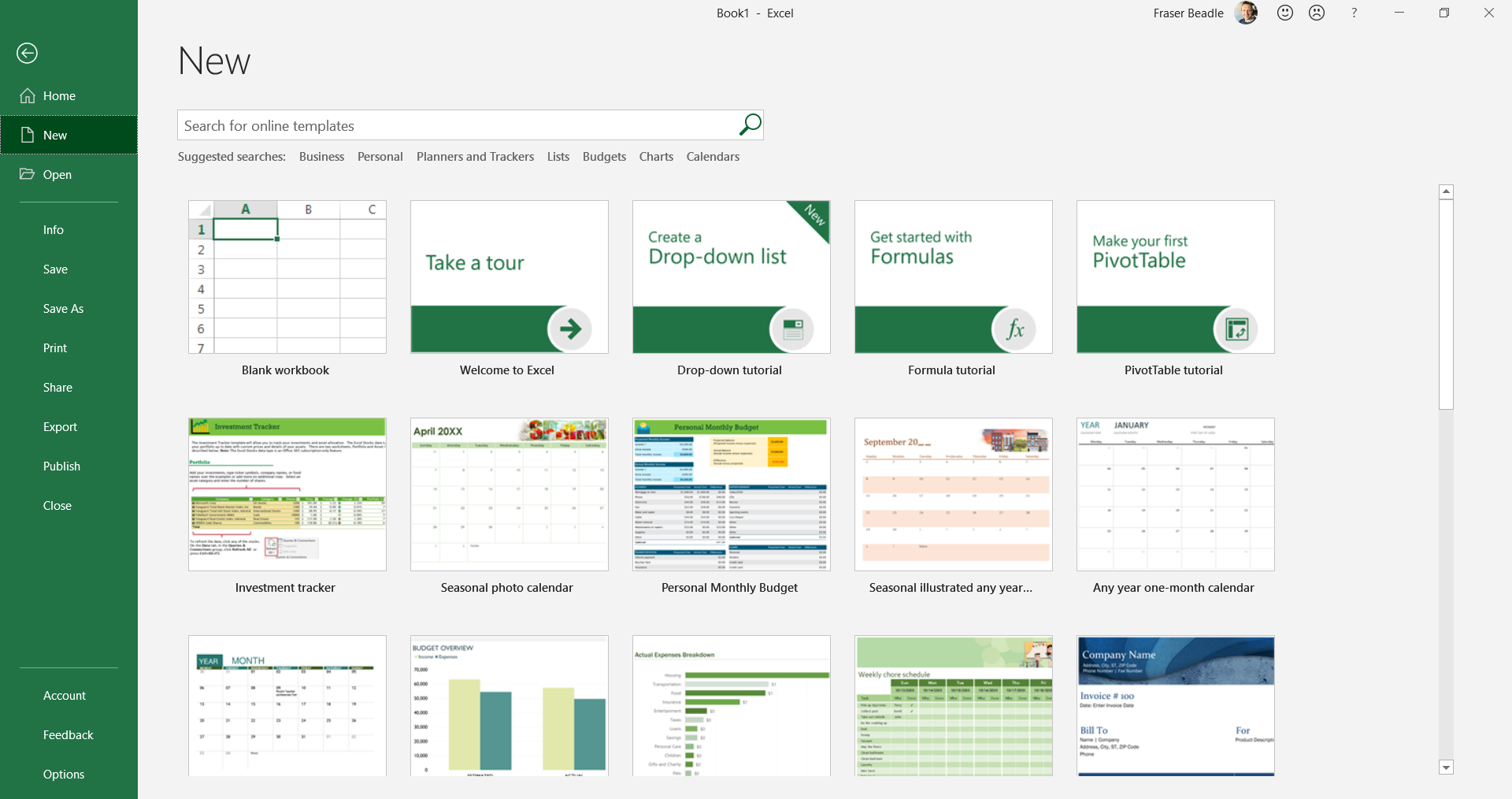Select Save in the sidebar
Screen dimensions: 1512x799
coord(69,269)
